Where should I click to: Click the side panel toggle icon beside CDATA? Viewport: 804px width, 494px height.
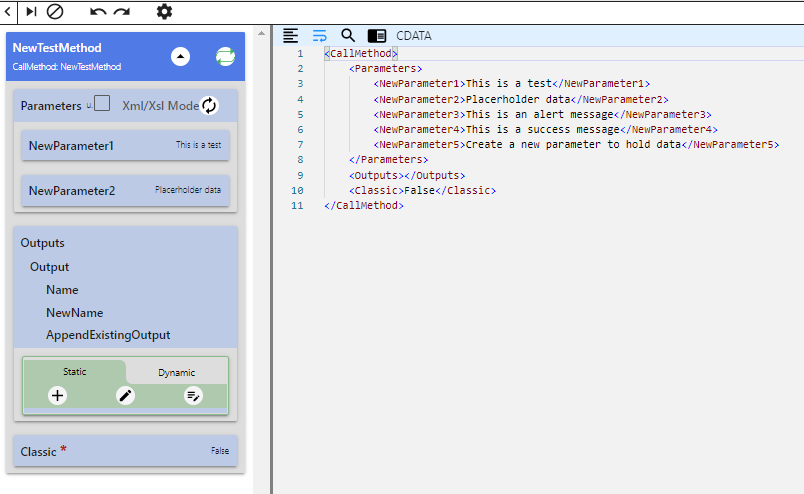coord(377,35)
